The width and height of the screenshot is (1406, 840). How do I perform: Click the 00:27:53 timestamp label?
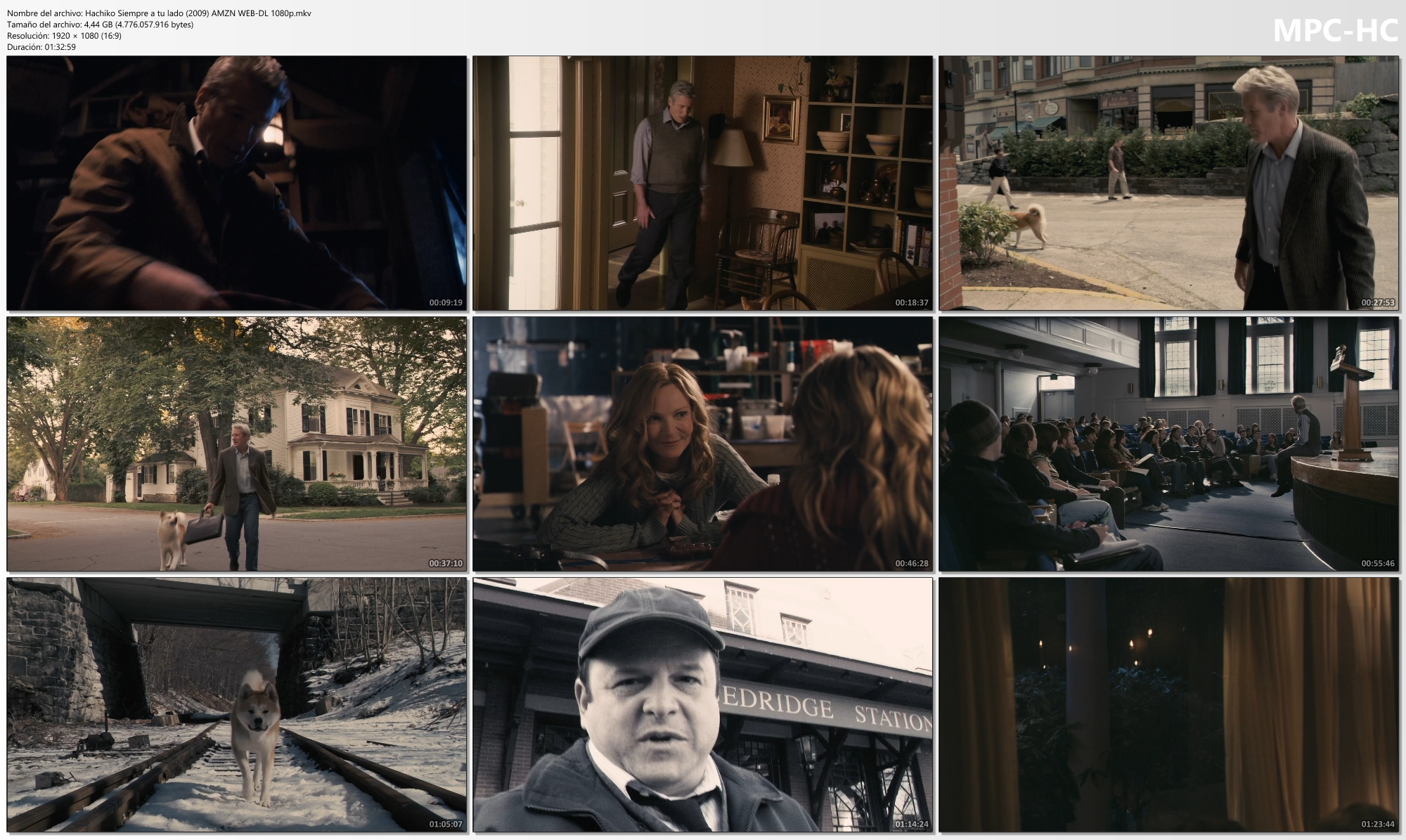[1378, 303]
